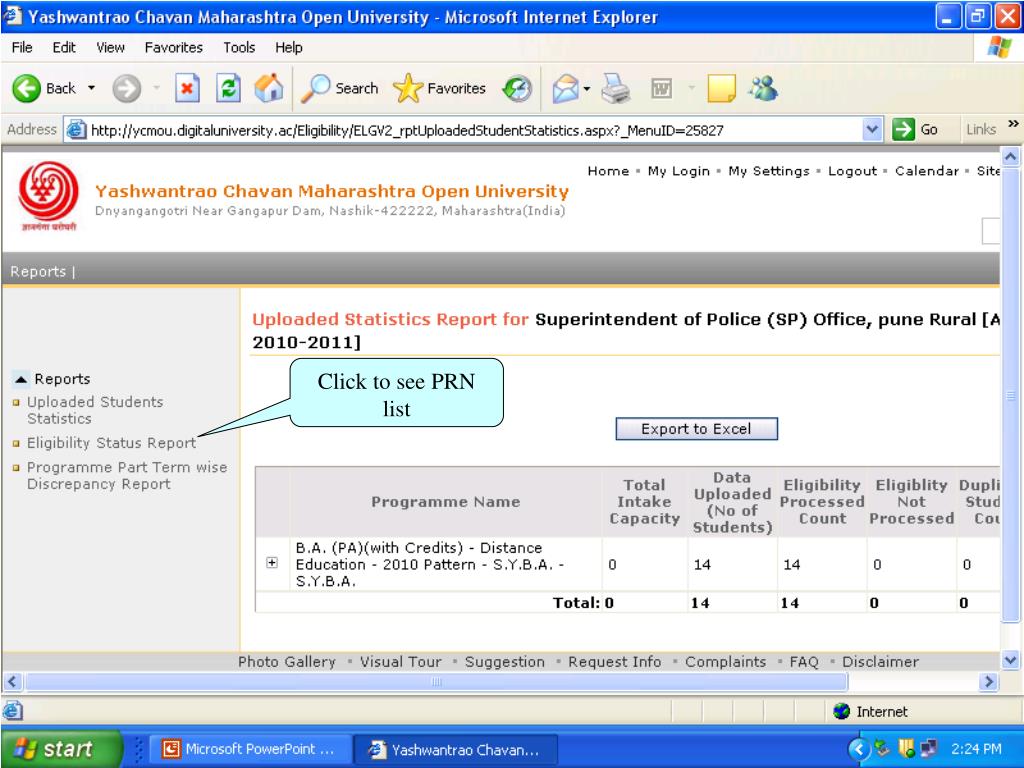1024x768 pixels.
Task: Click the 2:24 PM system clock
Action: coord(976,749)
